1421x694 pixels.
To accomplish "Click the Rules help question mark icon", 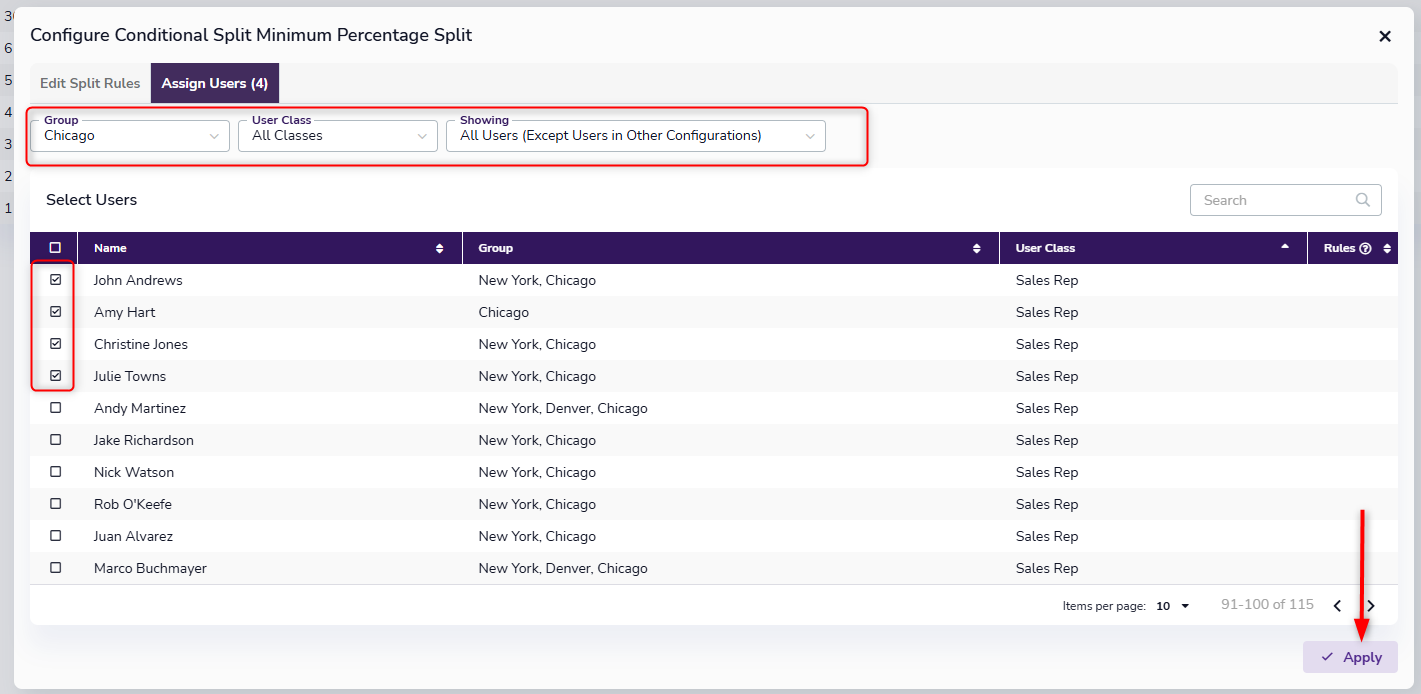I will coord(1365,249).
